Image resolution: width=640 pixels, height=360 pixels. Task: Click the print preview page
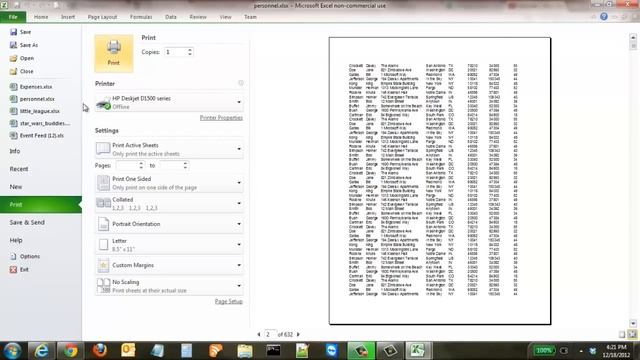[x=440, y=181]
